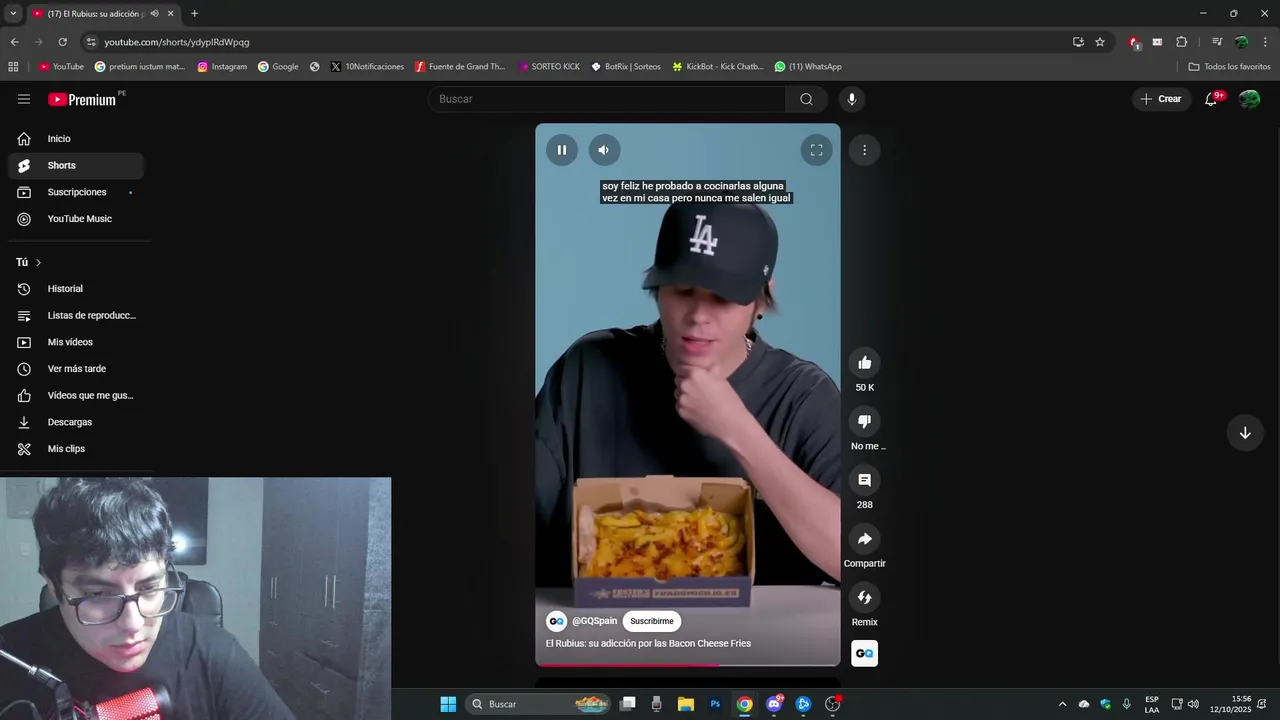The image size is (1280, 720).
Task: Open the (11) WhatsApp bookmark
Action: (808, 67)
